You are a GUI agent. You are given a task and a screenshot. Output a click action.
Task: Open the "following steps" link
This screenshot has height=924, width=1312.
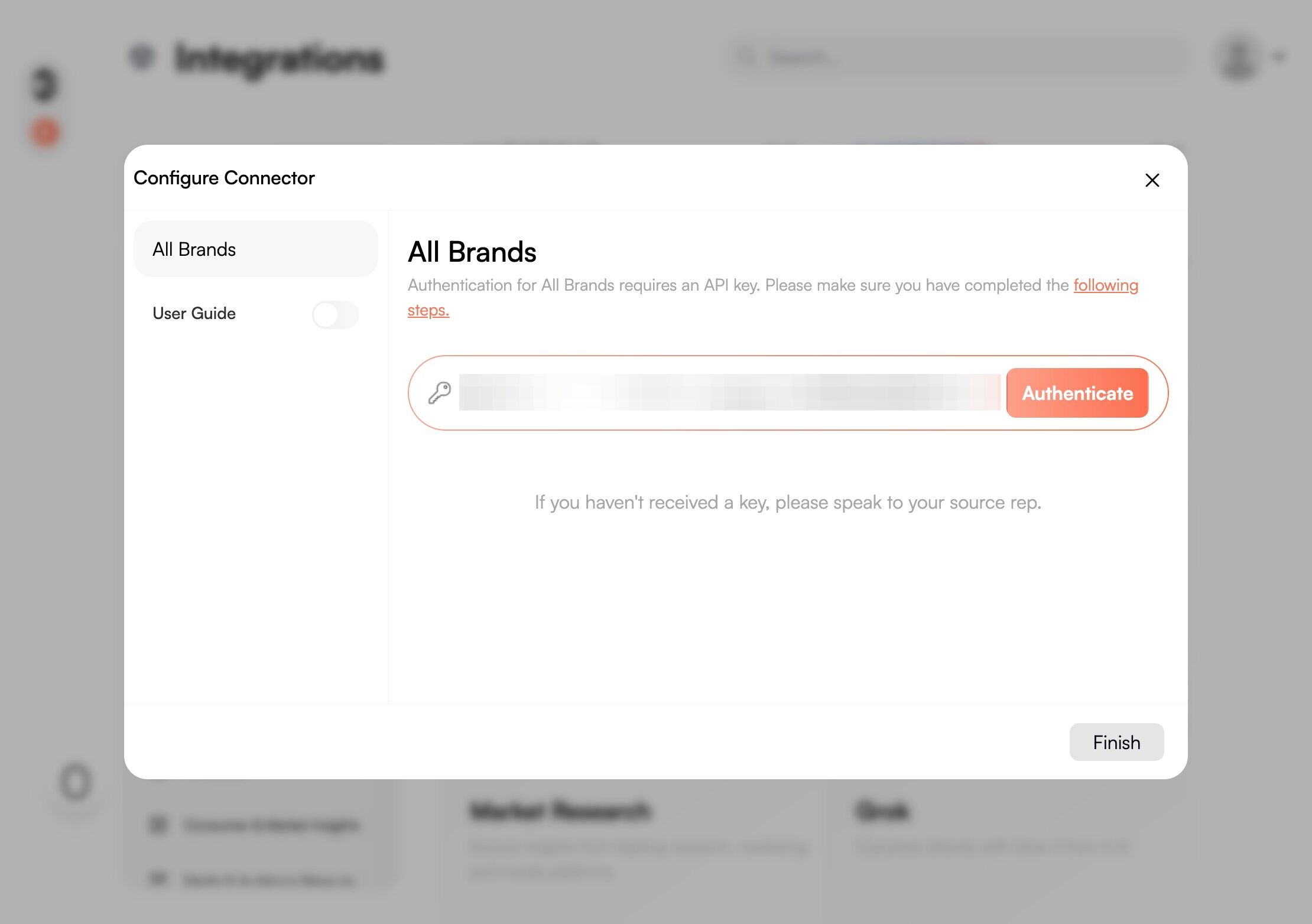(x=1105, y=285)
